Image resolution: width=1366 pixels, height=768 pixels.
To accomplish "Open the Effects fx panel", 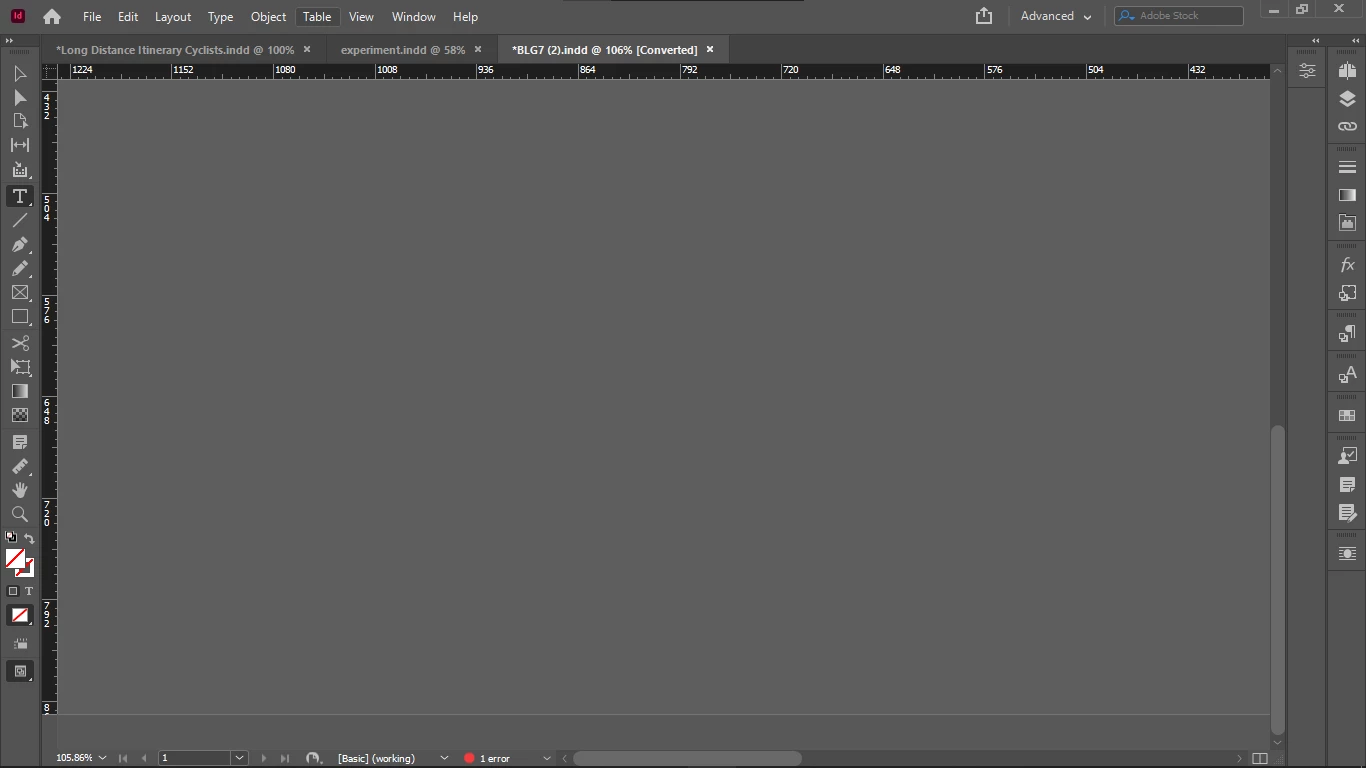I will pyautogui.click(x=1347, y=265).
